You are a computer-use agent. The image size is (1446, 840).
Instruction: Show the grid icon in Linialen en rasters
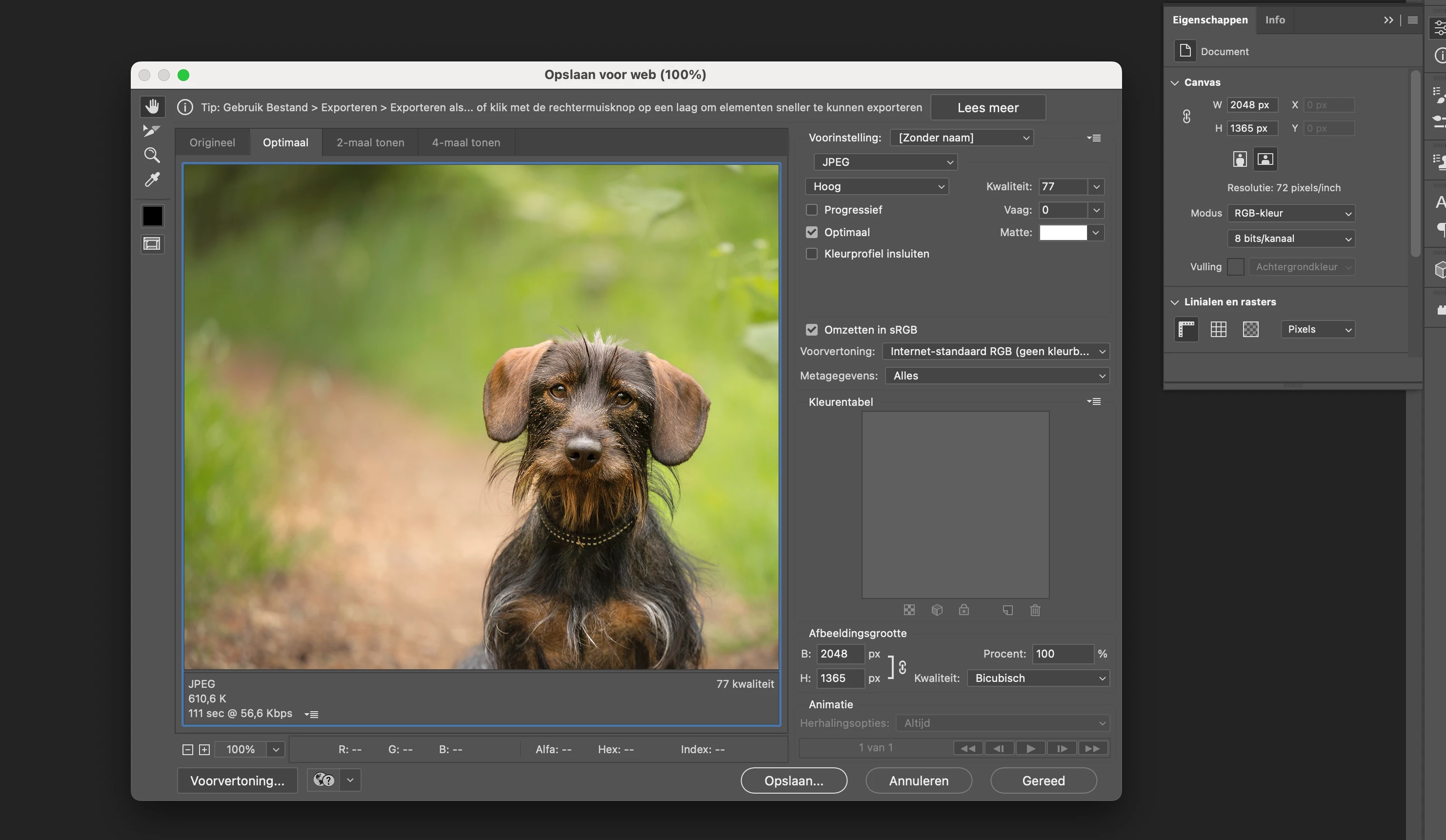1218,329
